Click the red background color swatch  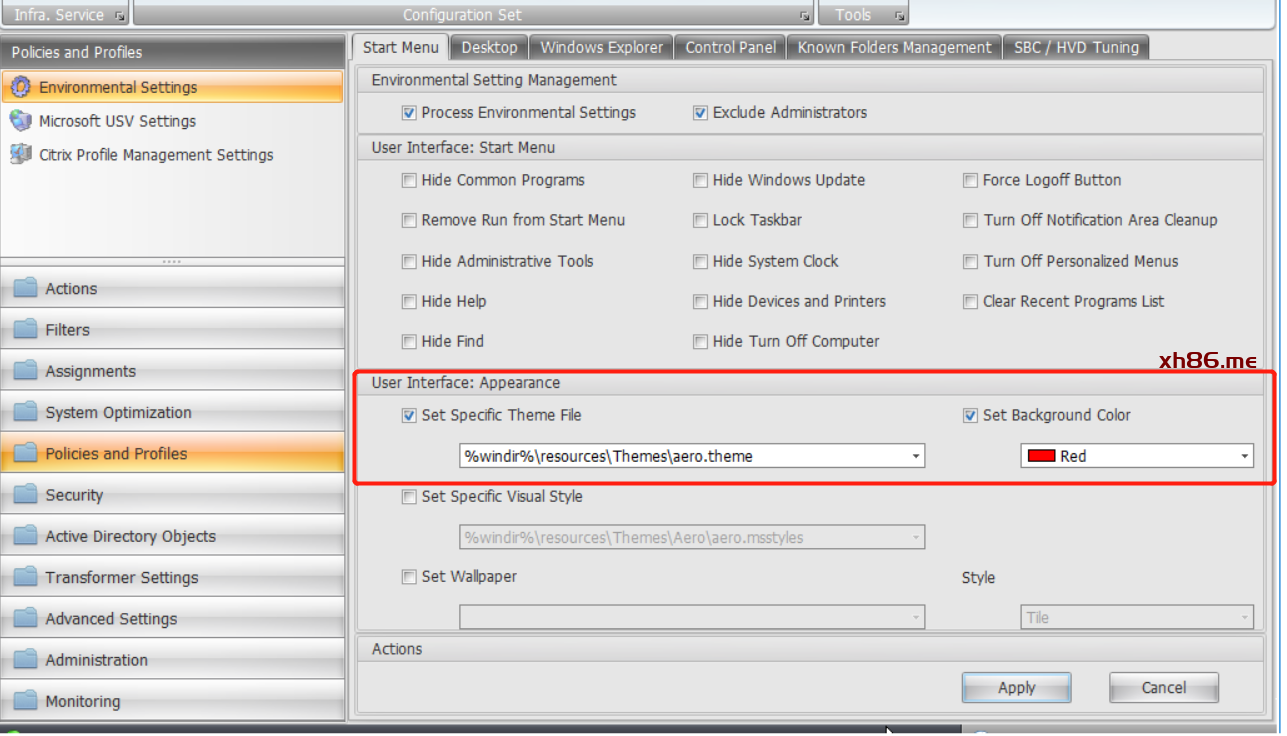[1042, 457]
